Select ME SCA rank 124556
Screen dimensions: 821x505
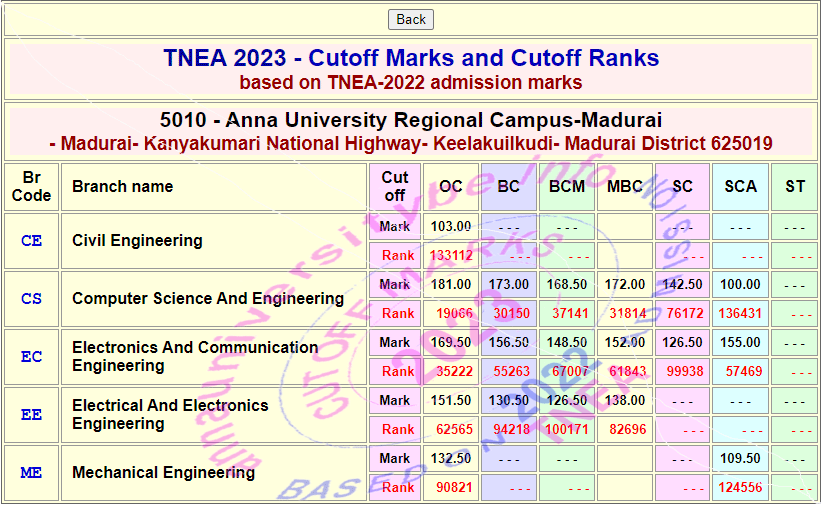tap(740, 488)
